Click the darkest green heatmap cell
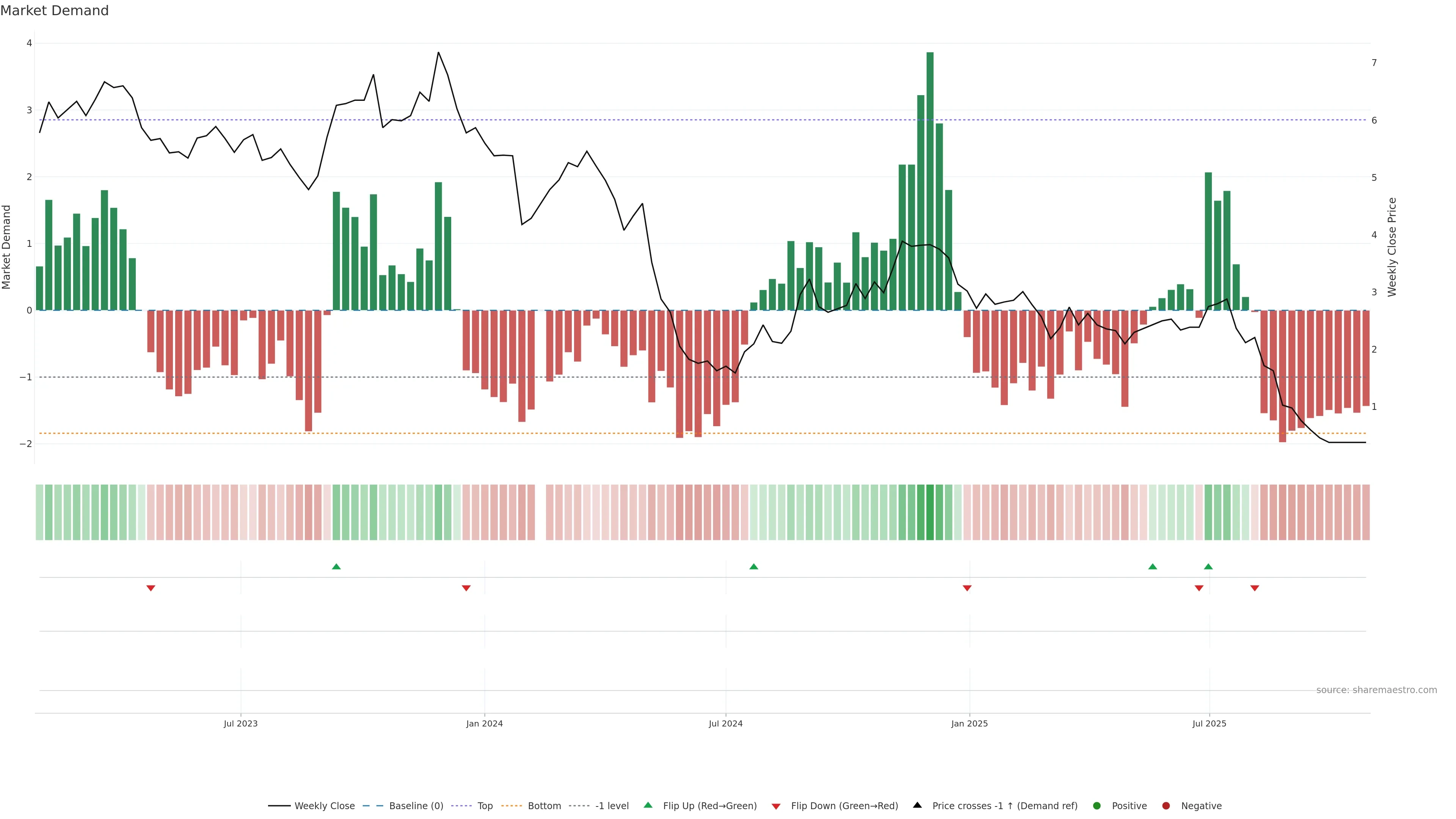 pos(930,512)
